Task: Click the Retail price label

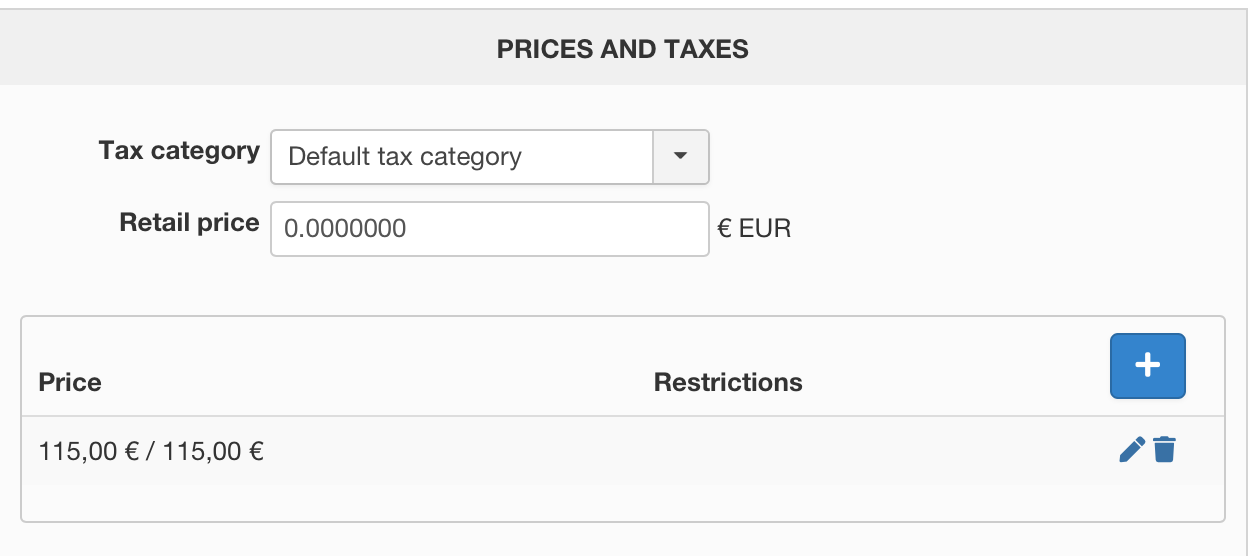Action: [189, 223]
